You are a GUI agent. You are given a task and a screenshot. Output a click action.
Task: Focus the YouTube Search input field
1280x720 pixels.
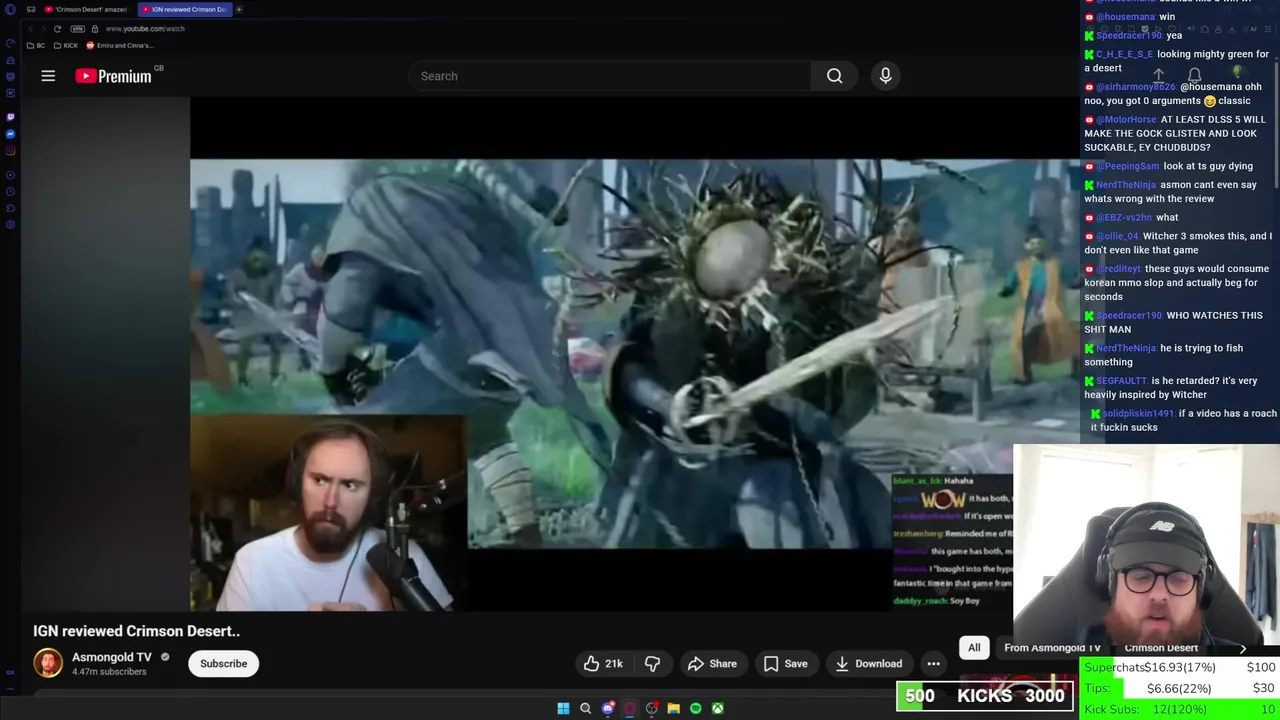[x=610, y=76]
